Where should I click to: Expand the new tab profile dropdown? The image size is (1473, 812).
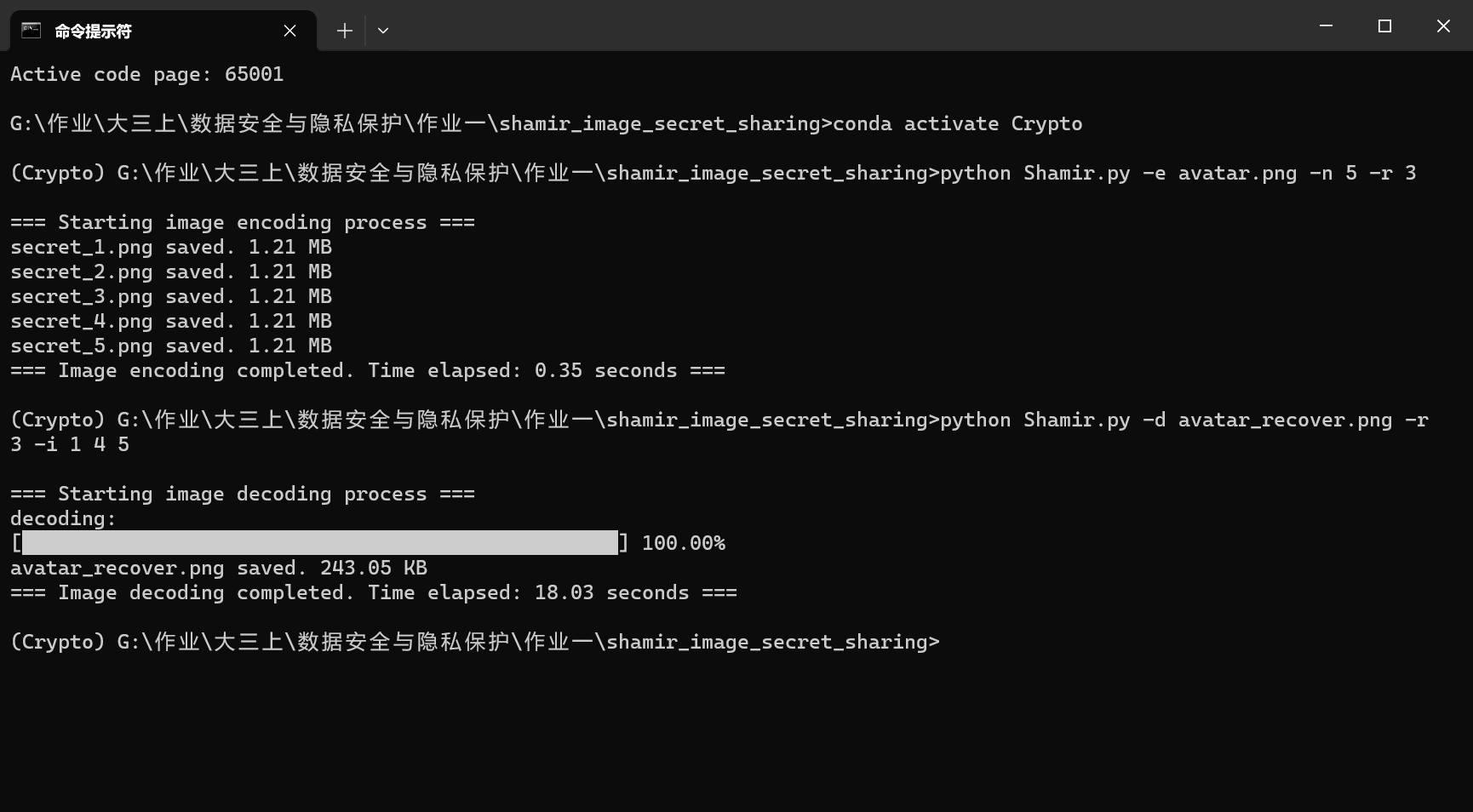pyautogui.click(x=383, y=31)
